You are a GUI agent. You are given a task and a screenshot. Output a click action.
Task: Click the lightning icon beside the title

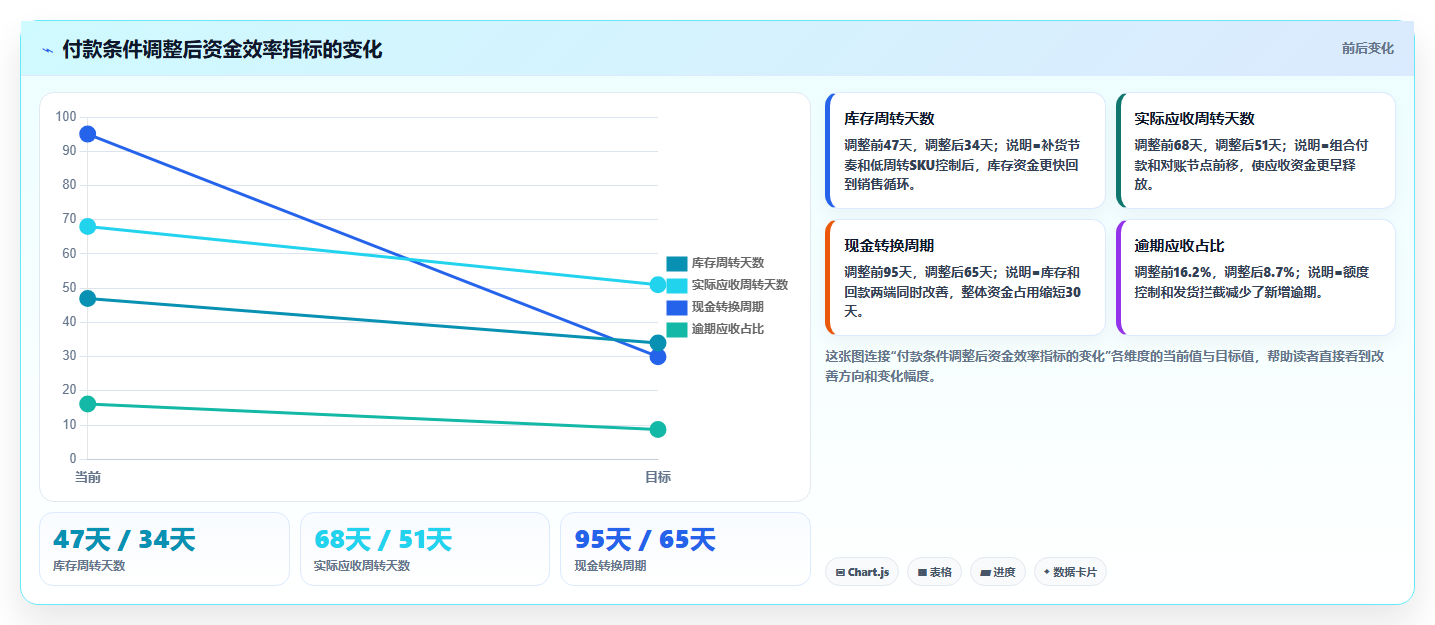coord(47,50)
